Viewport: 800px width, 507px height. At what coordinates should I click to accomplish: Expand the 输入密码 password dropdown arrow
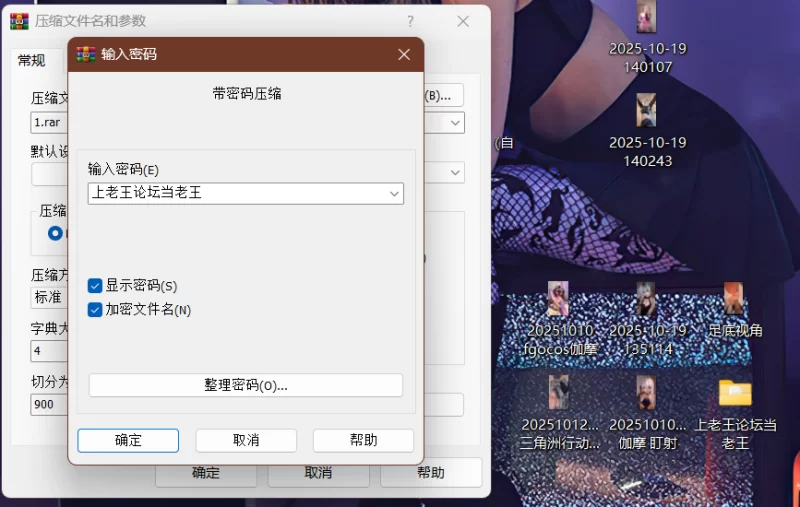pyautogui.click(x=394, y=194)
